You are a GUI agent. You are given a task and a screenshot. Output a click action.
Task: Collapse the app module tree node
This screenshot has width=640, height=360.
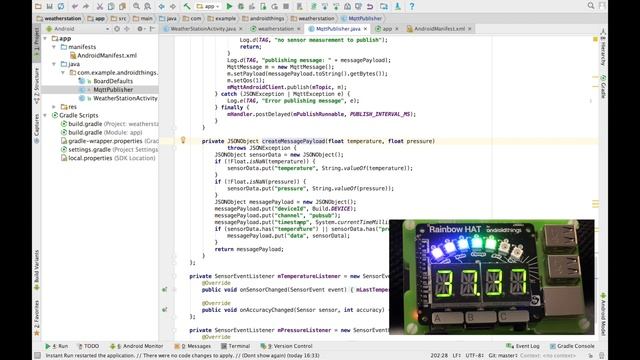pyautogui.click(x=45, y=38)
